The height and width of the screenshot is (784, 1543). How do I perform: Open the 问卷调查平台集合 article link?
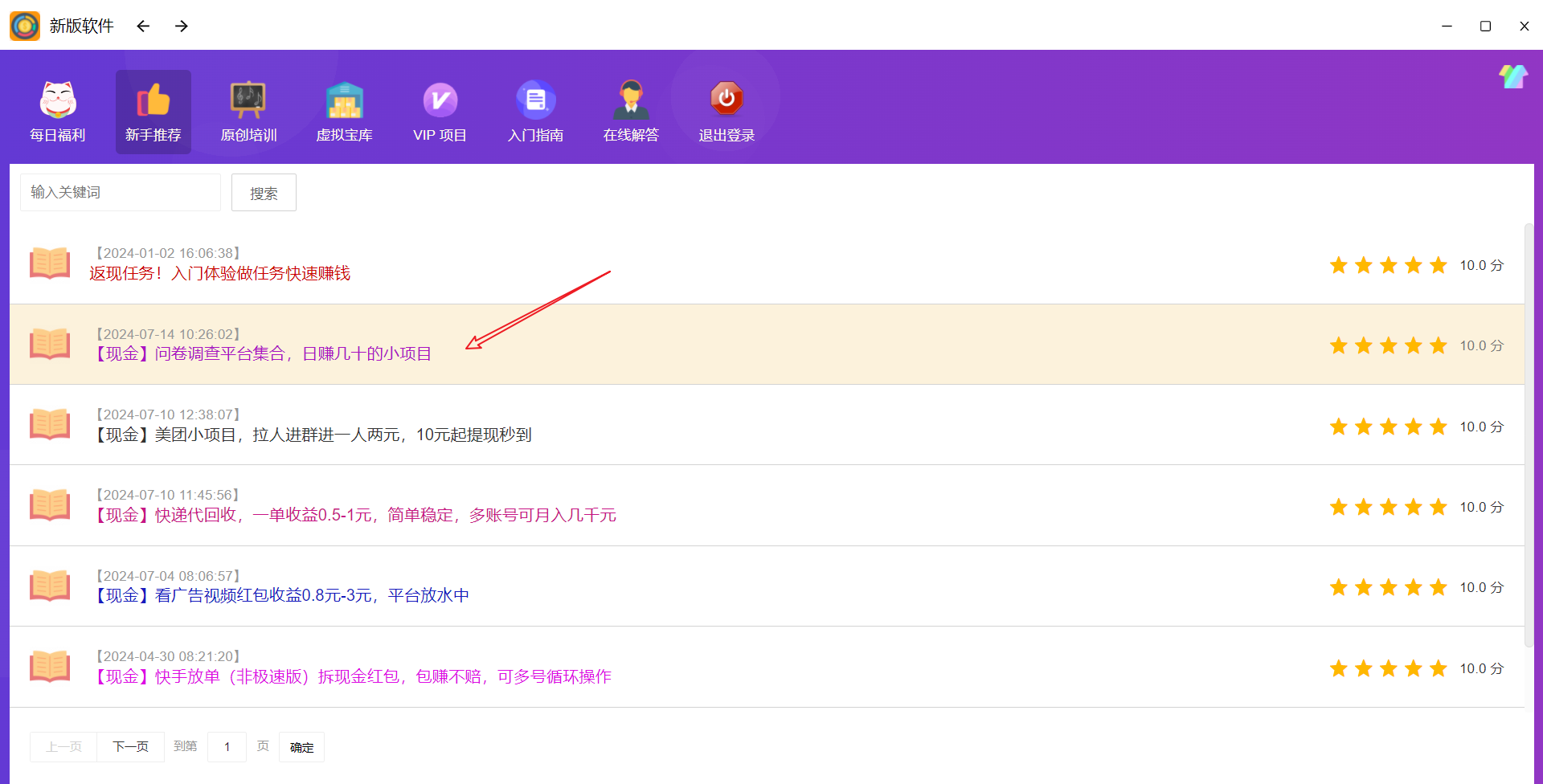point(264,354)
